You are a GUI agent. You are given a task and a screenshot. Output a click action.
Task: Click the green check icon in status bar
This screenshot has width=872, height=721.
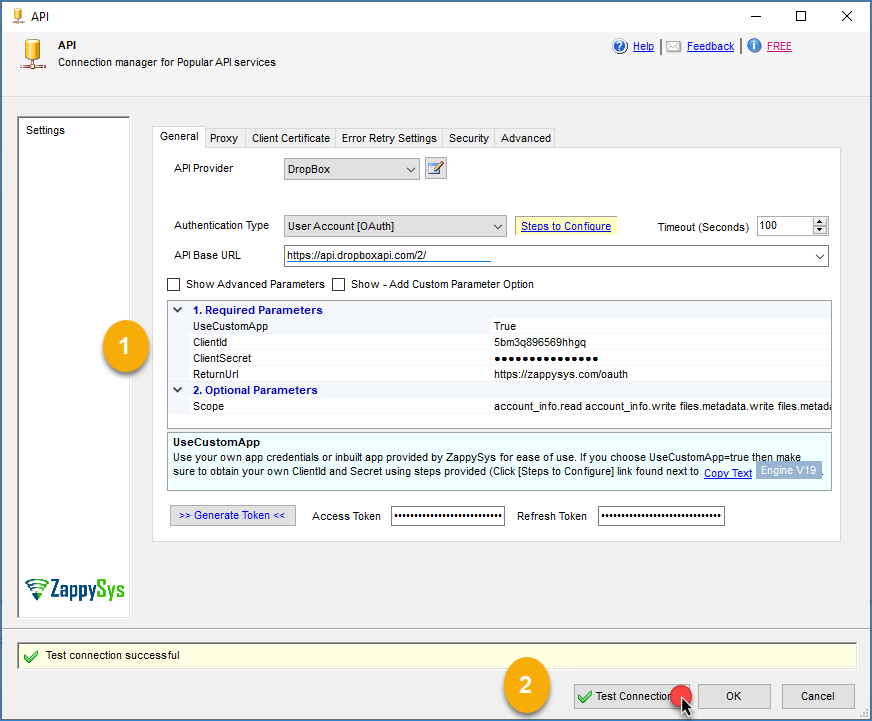tap(31, 656)
